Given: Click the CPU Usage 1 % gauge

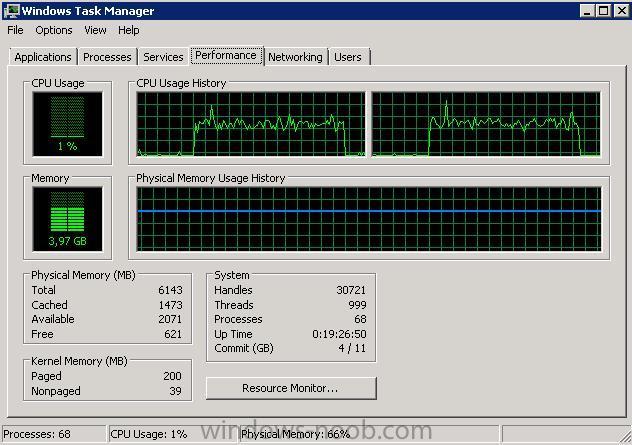Looking at the screenshot, I should pos(67,124).
